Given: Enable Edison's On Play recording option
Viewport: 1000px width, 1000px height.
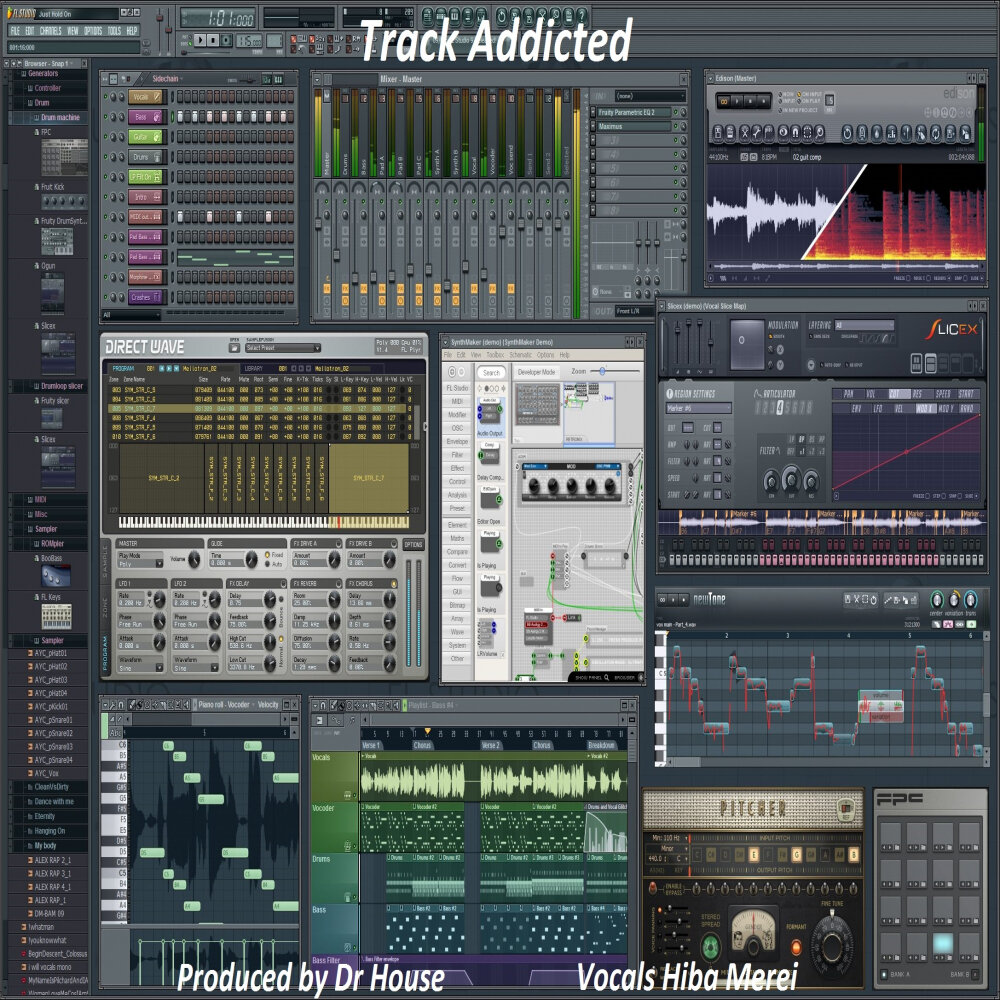Looking at the screenshot, I should tap(800, 102).
